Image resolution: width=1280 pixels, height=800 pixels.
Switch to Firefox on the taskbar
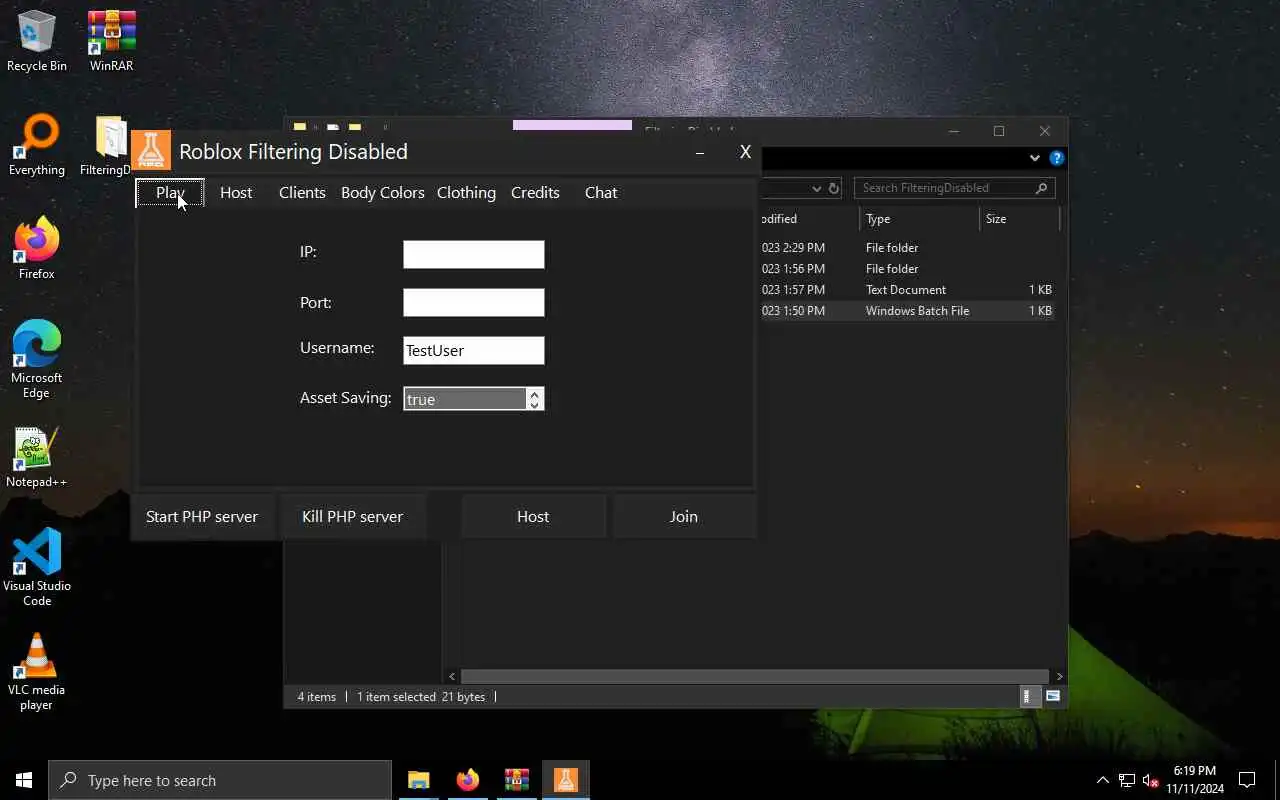(467, 780)
